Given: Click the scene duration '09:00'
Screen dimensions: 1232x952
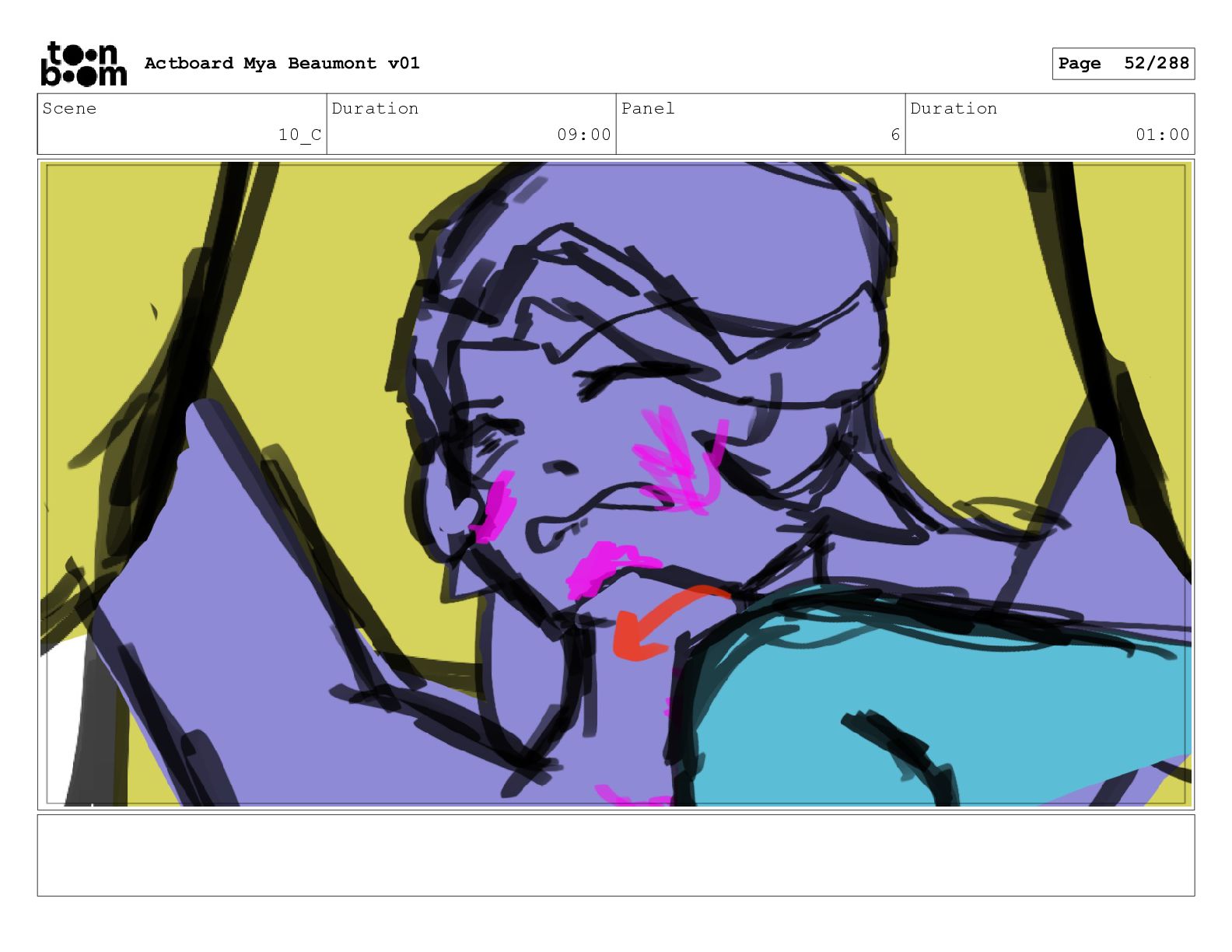Looking at the screenshot, I should (x=583, y=135).
